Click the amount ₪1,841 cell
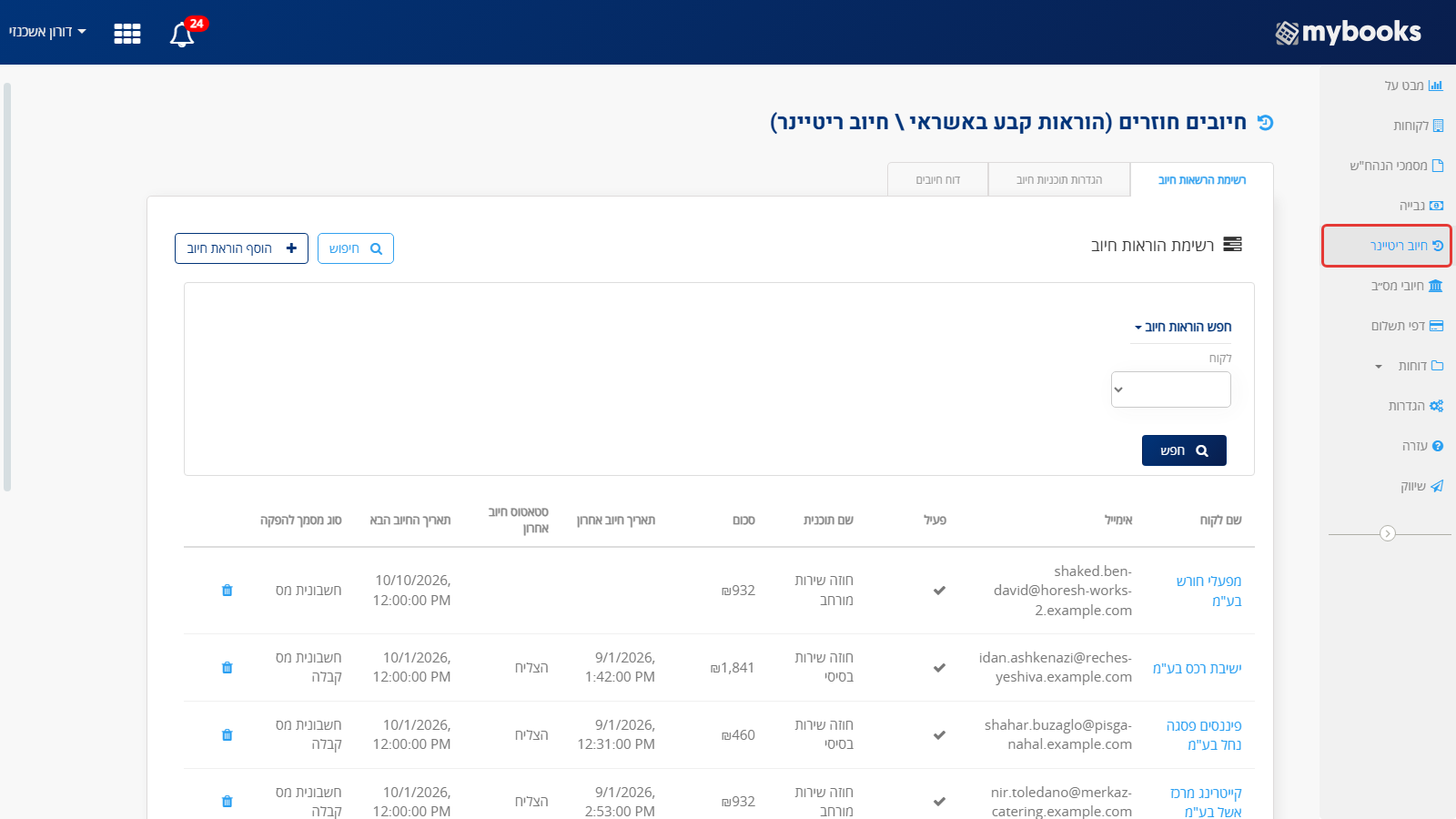Screen dimensions: 1456x819 click(x=733, y=668)
